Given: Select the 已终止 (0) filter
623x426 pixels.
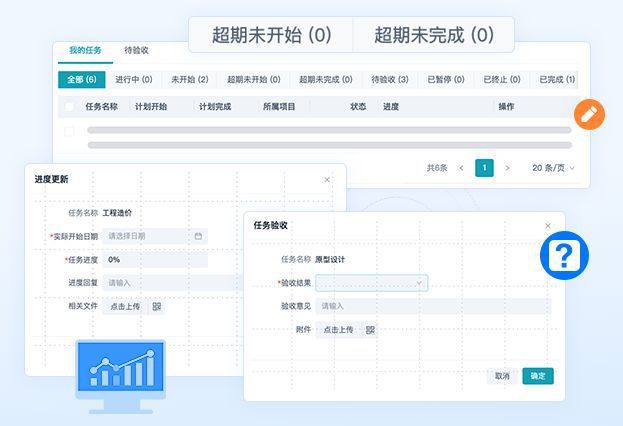Looking at the screenshot, I should tap(502, 79).
